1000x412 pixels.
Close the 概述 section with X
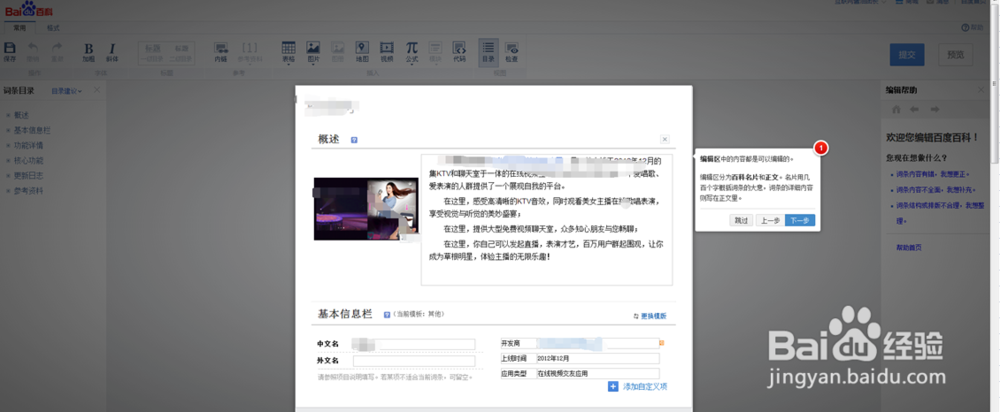(x=665, y=139)
